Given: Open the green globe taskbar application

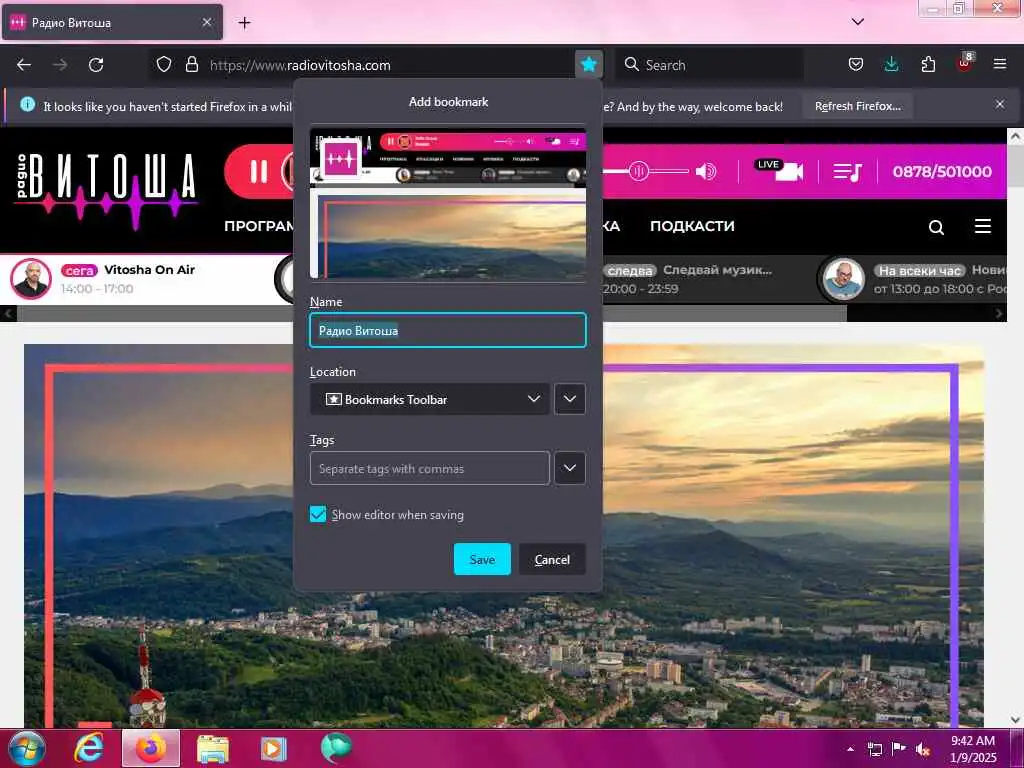Looking at the screenshot, I should tap(336, 748).
